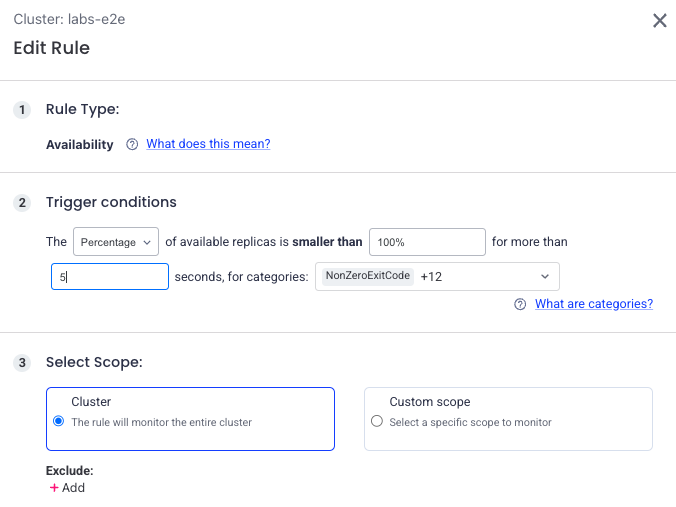Open the Percentage dropdown
Image resolution: width=676 pixels, height=507 pixels.
click(116, 242)
